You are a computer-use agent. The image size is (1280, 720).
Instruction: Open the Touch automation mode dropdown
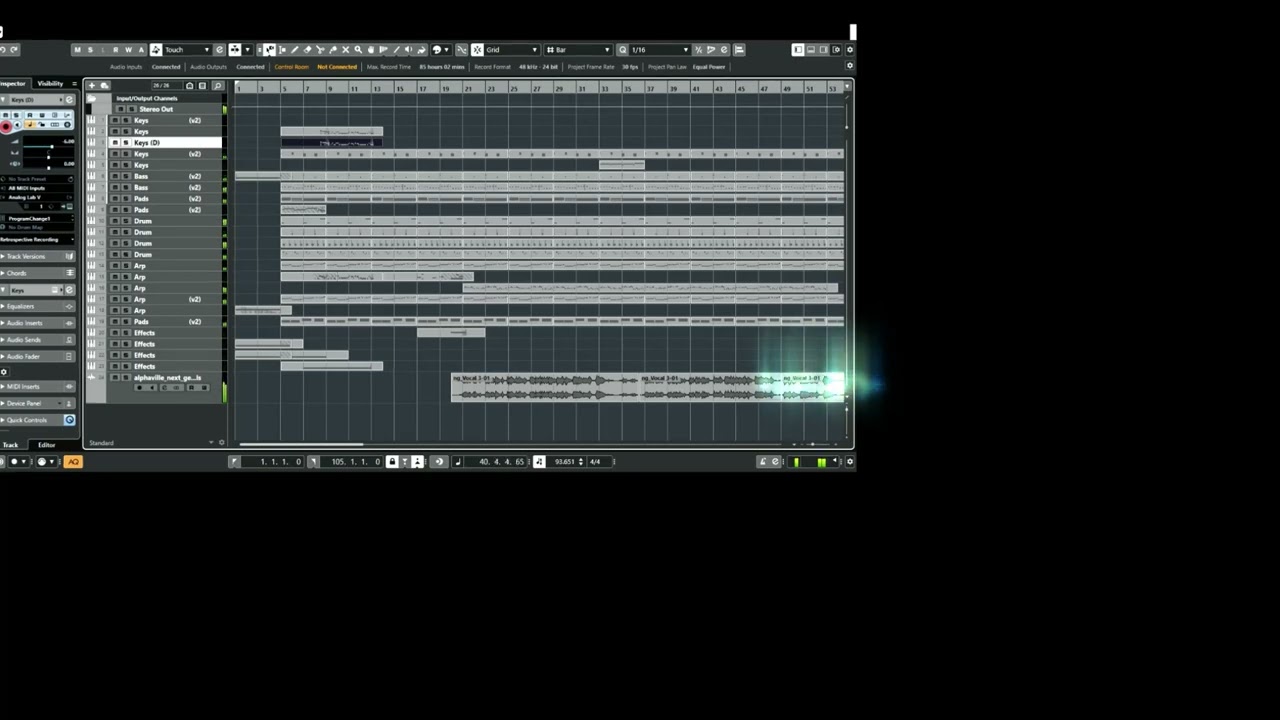click(188, 49)
